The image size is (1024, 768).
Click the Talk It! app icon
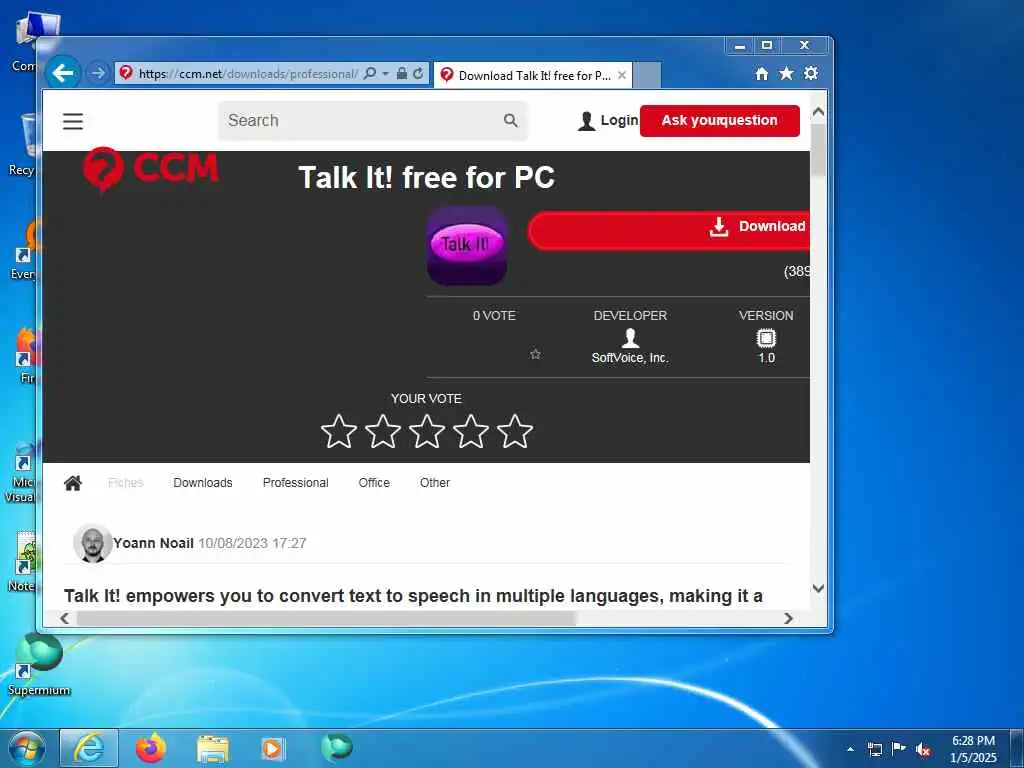coord(466,246)
